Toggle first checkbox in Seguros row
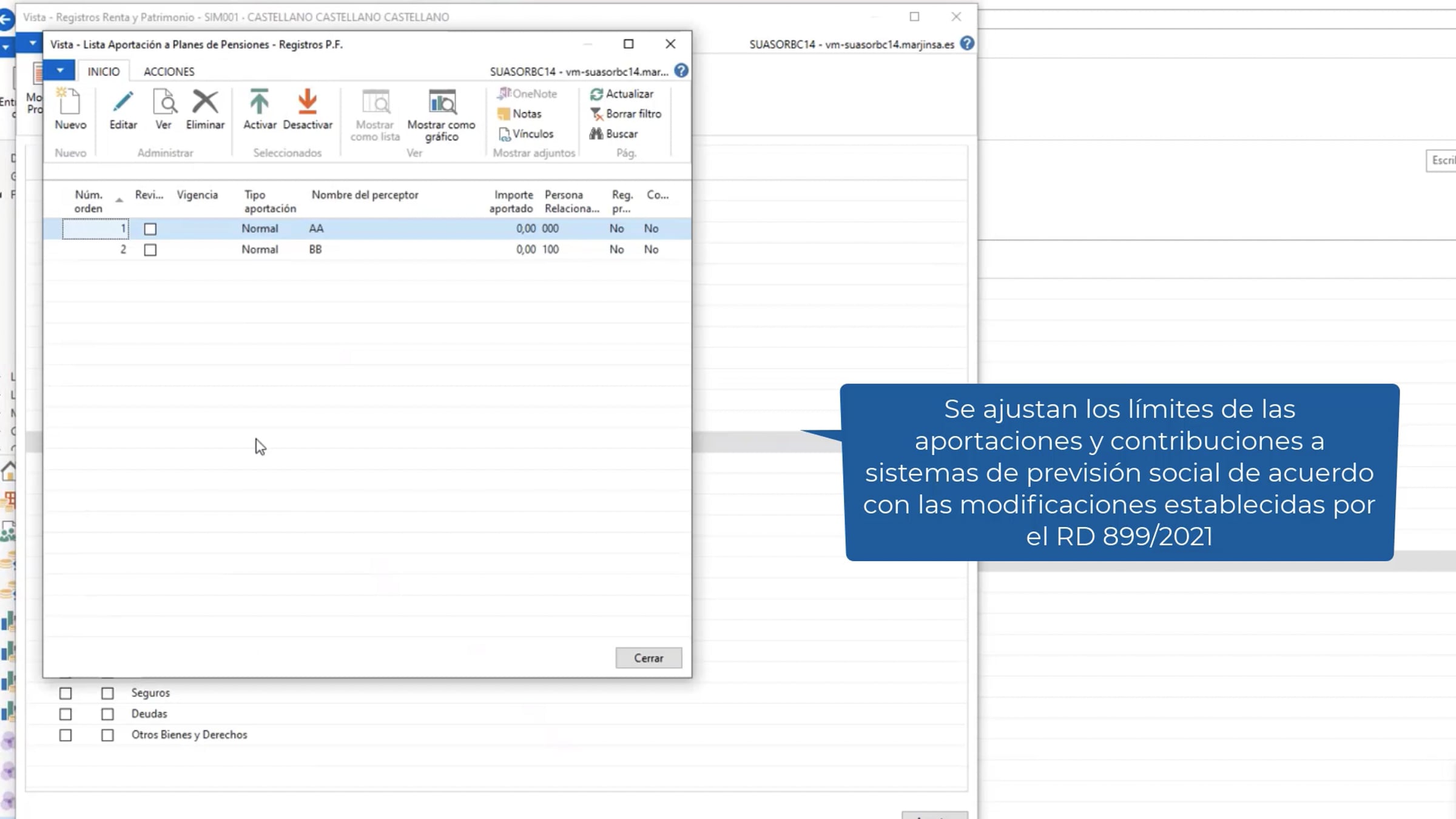This screenshot has height=819, width=1456. [x=66, y=693]
